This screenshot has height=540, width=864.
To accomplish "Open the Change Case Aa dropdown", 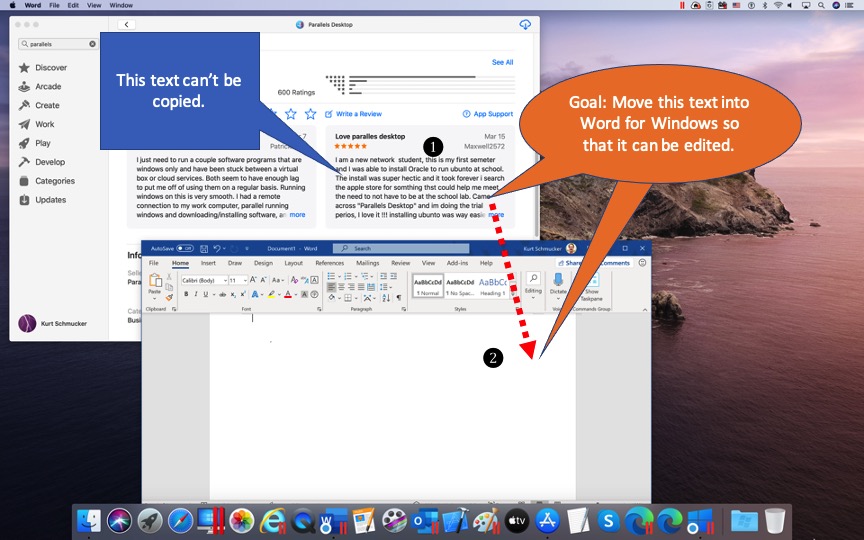I will pos(278,280).
